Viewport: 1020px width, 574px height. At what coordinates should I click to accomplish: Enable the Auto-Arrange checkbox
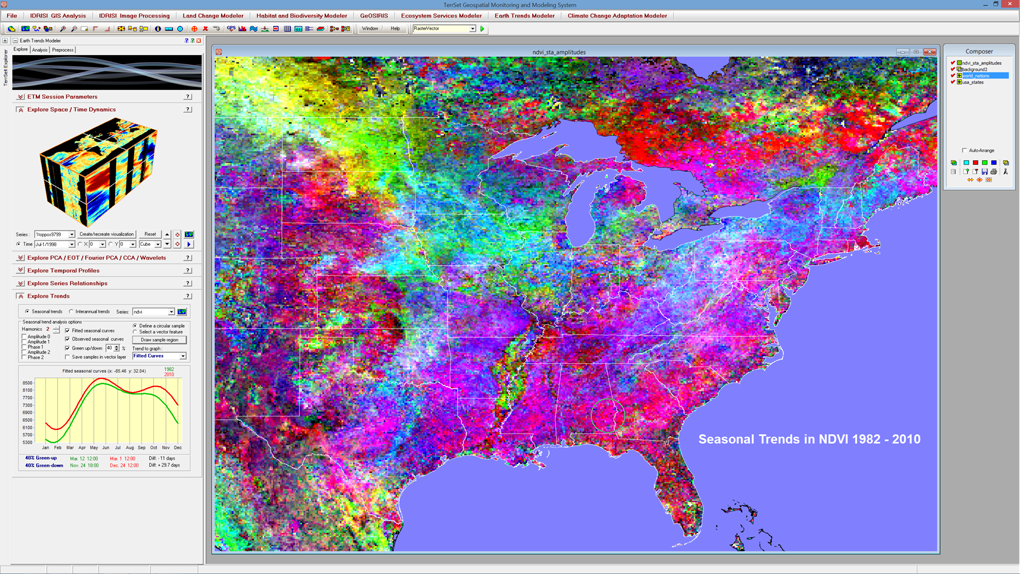coord(964,150)
